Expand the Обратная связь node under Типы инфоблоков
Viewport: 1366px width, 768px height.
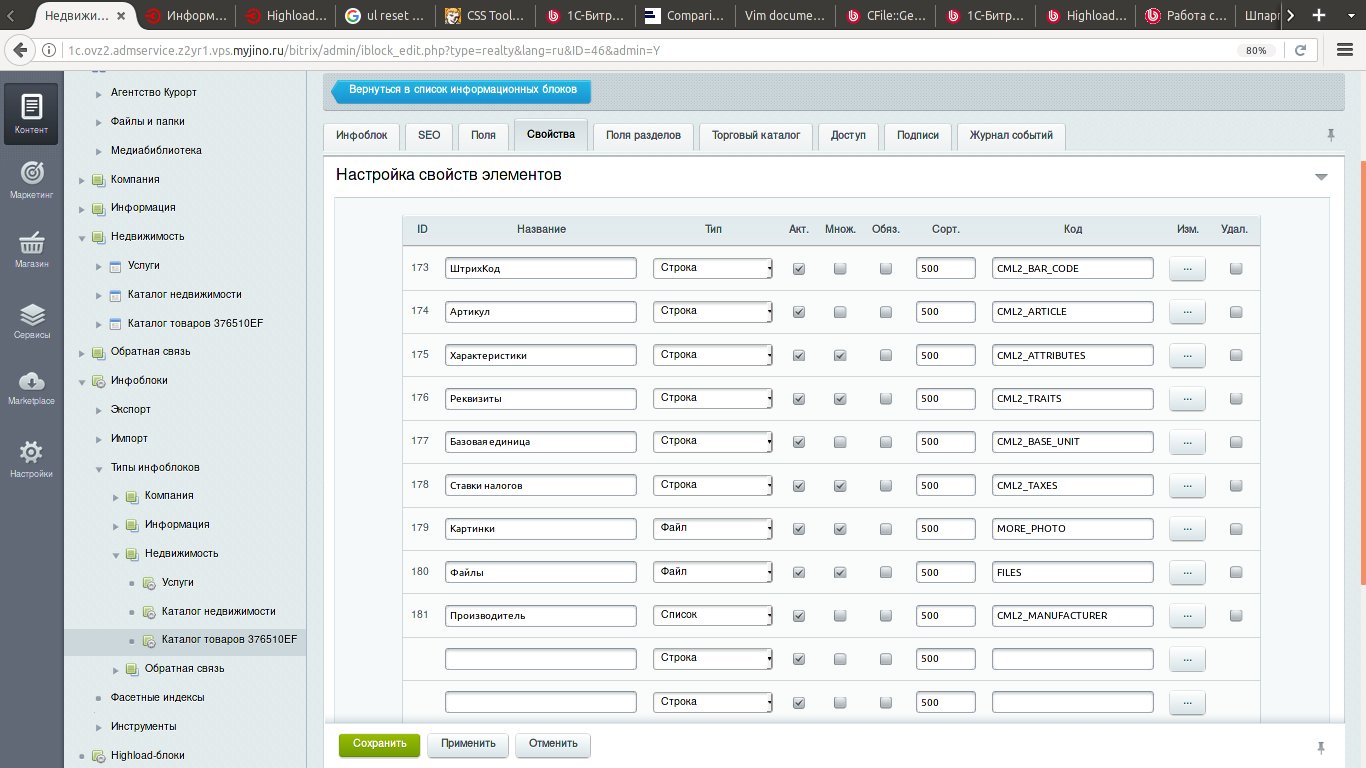tap(116, 669)
